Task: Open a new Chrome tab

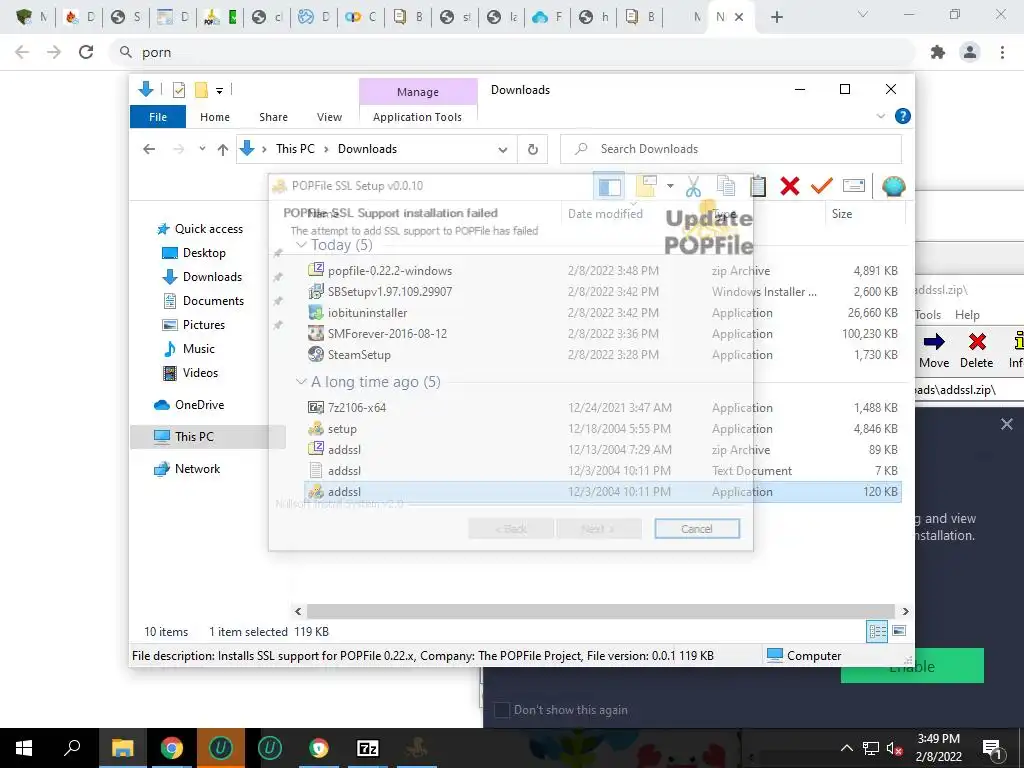Action: click(x=776, y=17)
